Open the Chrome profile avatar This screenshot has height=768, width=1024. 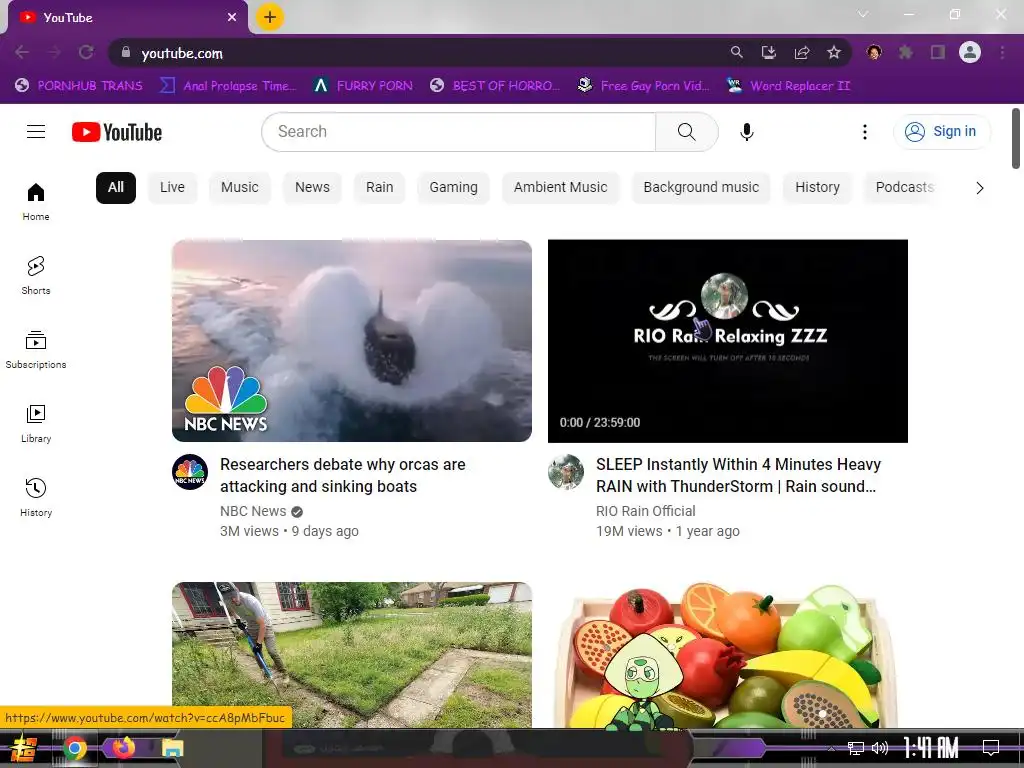970,52
